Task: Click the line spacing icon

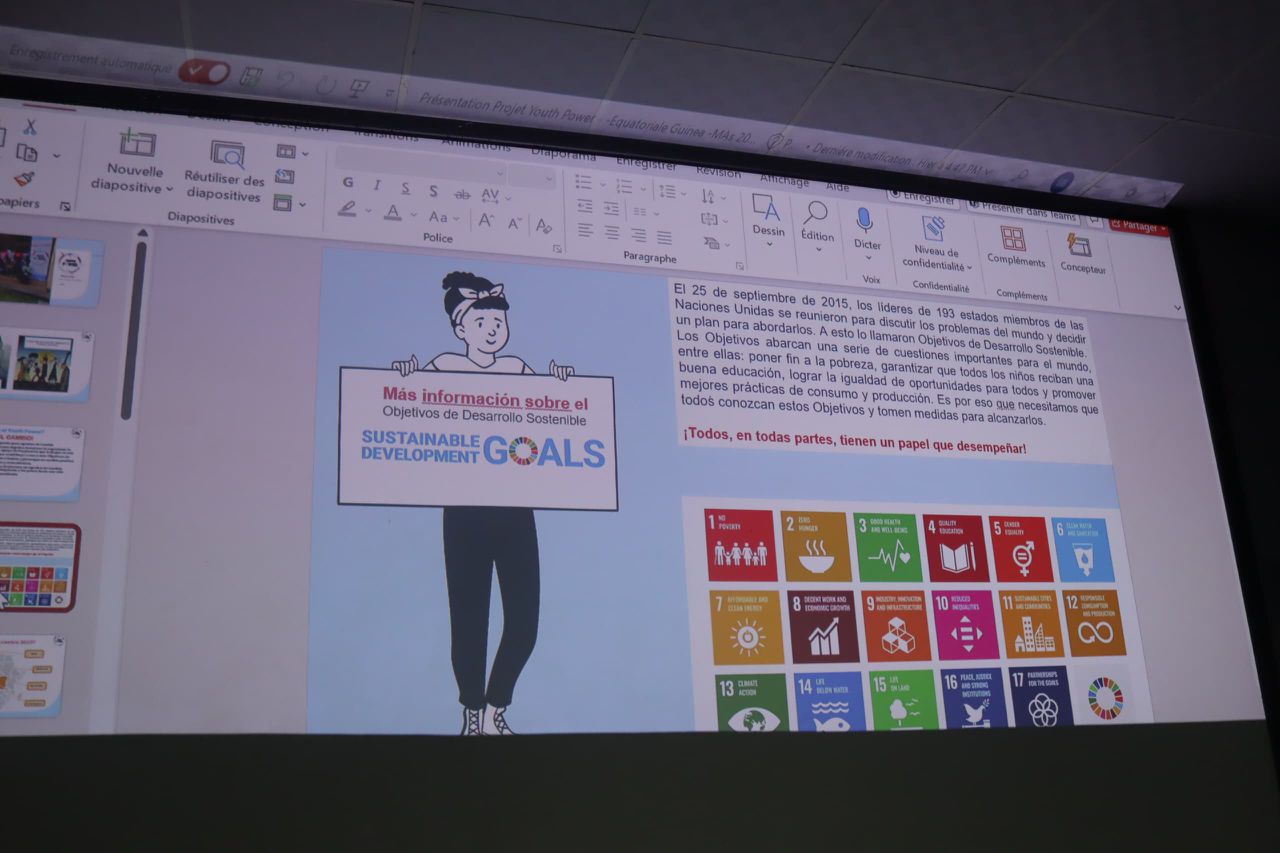Action: point(669,191)
